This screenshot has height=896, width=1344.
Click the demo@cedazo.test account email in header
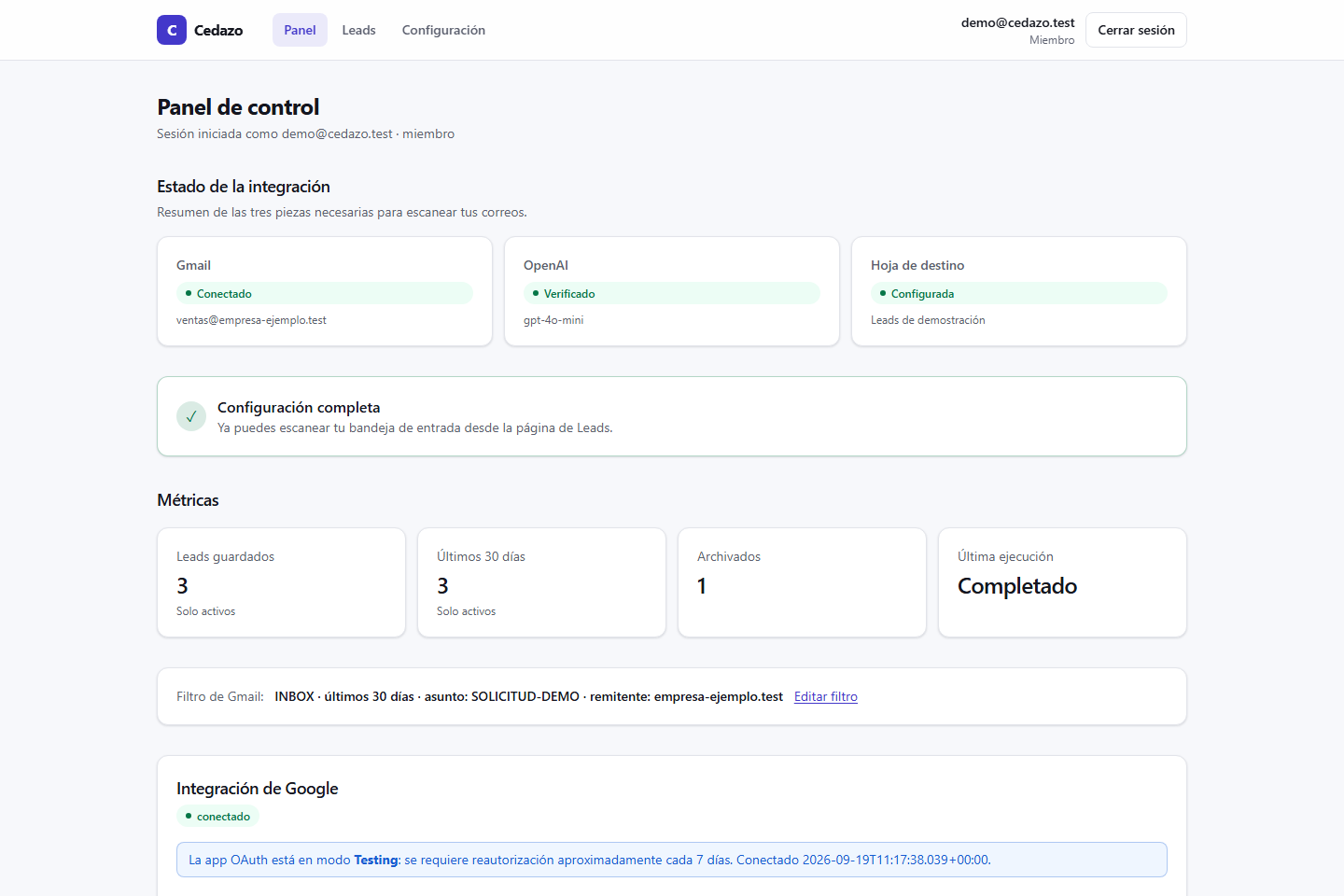click(1018, 22)
